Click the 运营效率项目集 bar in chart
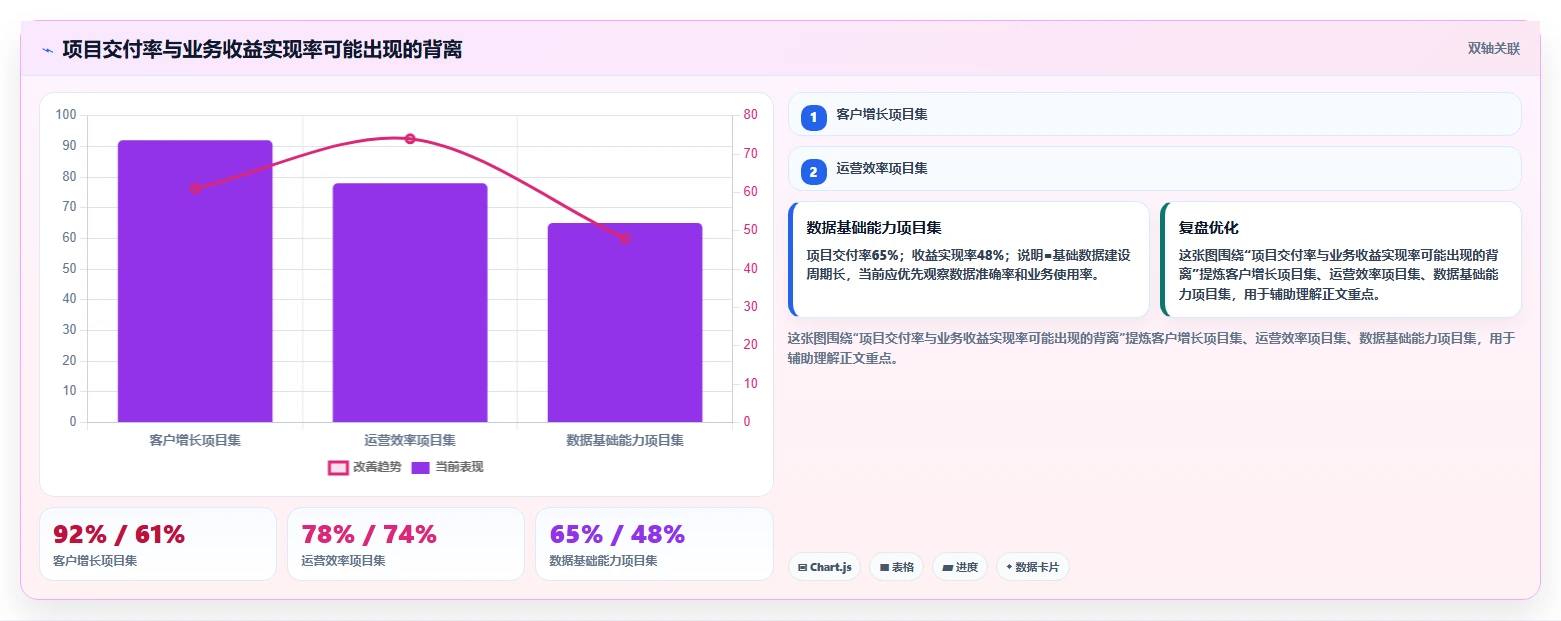The height and width of the screenshot is (621, 1561). coord(410,303)
